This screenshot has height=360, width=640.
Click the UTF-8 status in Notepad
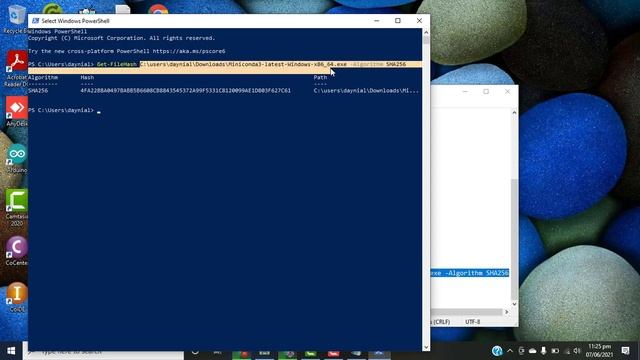click(x=473, y=322)
